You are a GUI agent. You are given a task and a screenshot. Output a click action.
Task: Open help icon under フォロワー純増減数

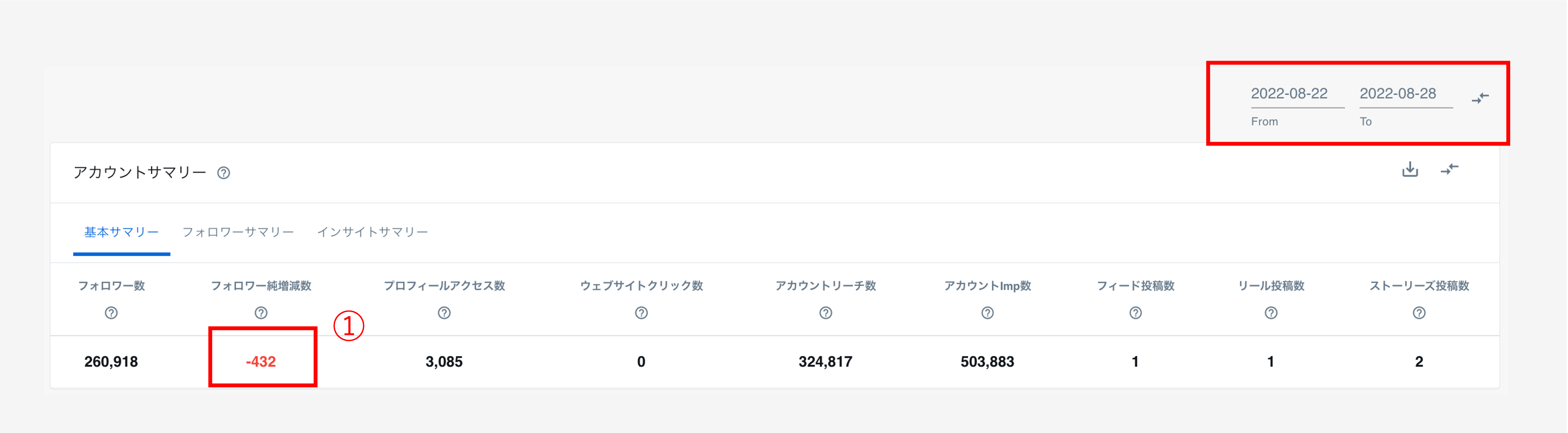tap(260, 313)
